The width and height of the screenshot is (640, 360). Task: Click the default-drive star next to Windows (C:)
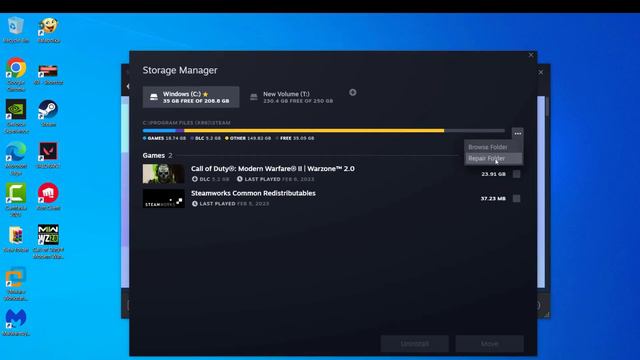[206, 94]
